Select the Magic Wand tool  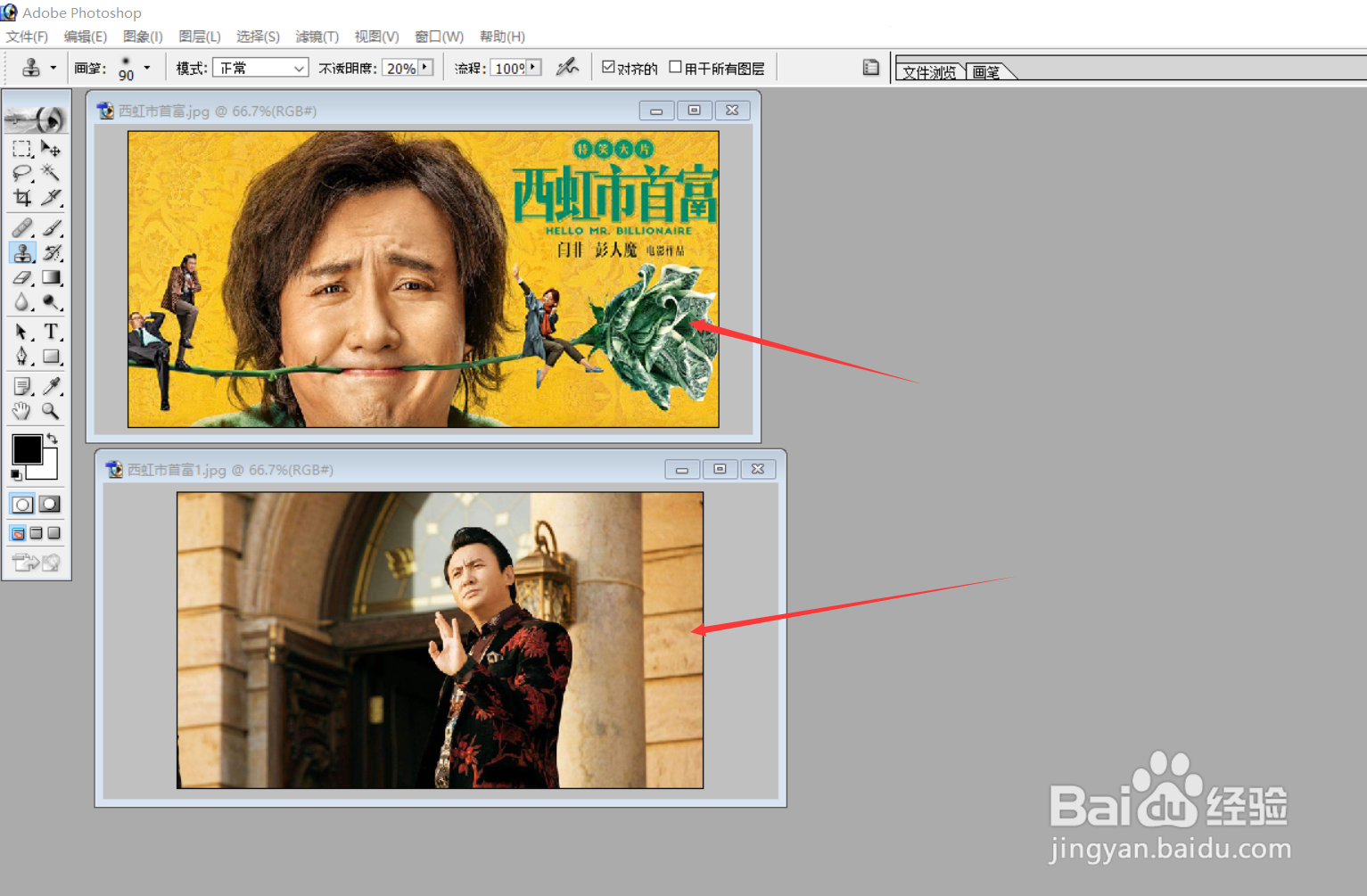tap(51, 173)
